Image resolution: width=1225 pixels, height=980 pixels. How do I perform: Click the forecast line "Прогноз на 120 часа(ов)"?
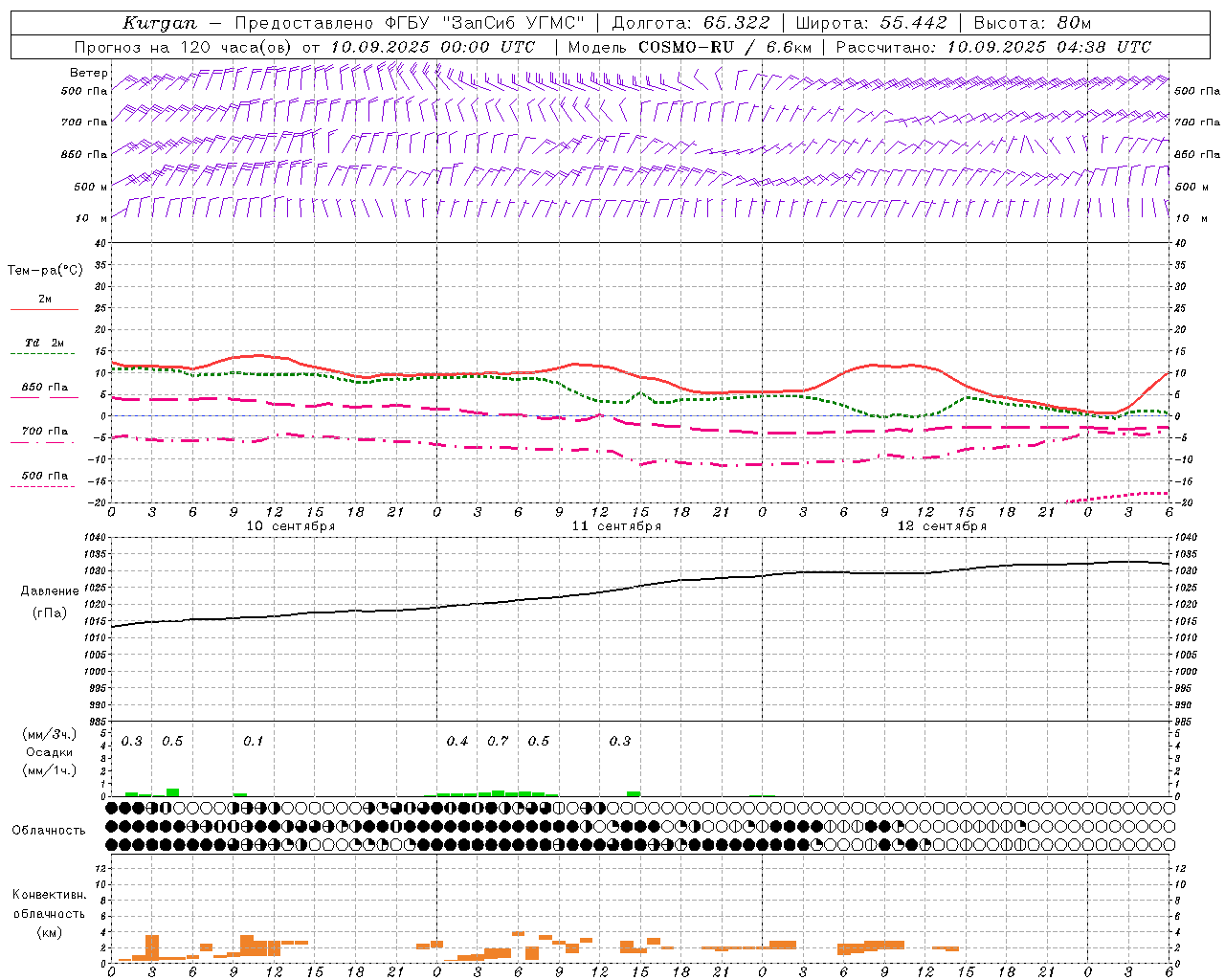[x=184, y=47]
